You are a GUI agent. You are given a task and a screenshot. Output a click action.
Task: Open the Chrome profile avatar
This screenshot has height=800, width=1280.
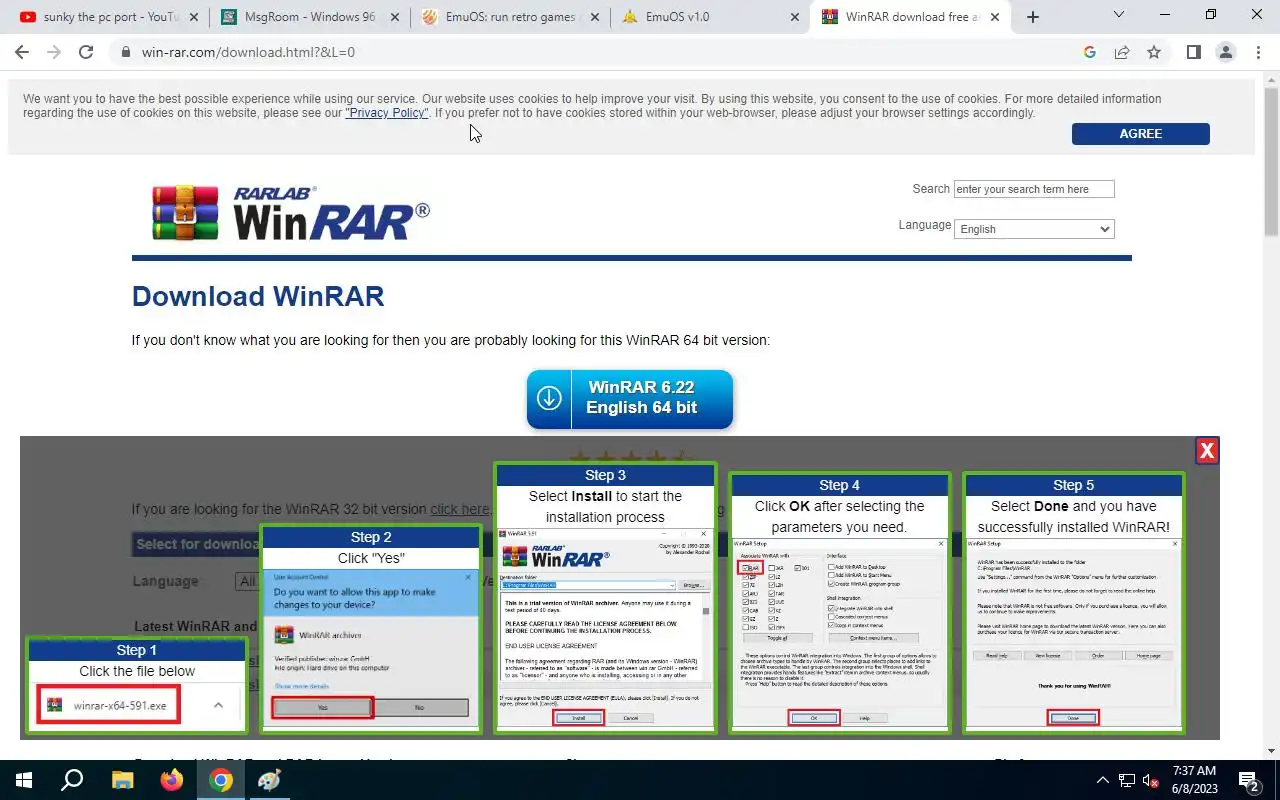coord(1225,52)
